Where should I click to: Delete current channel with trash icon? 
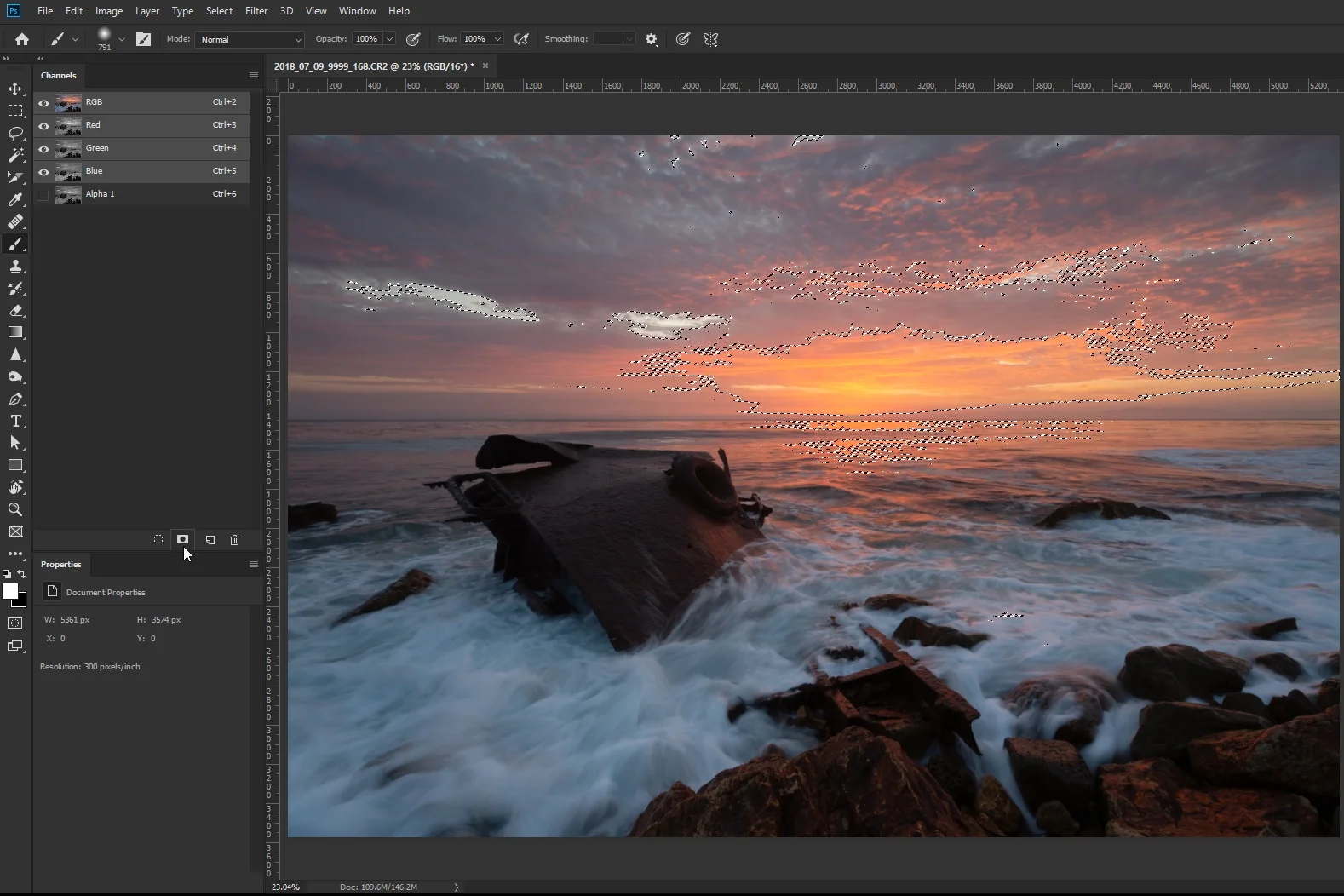click(235, 540)
